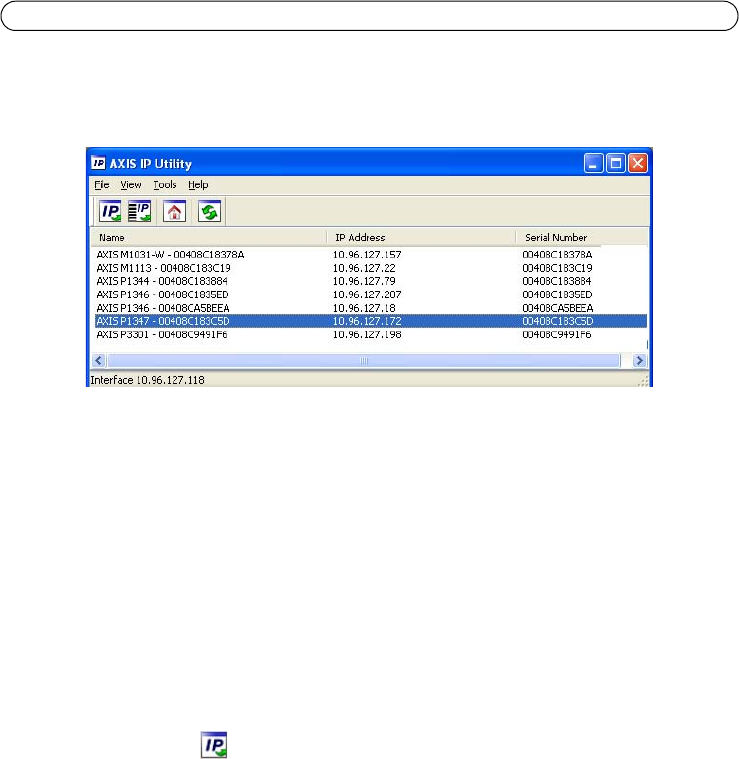739x759 pixels.
Task: Click serial number 00408CA5BEEA cell
Action: coord(558,308)
